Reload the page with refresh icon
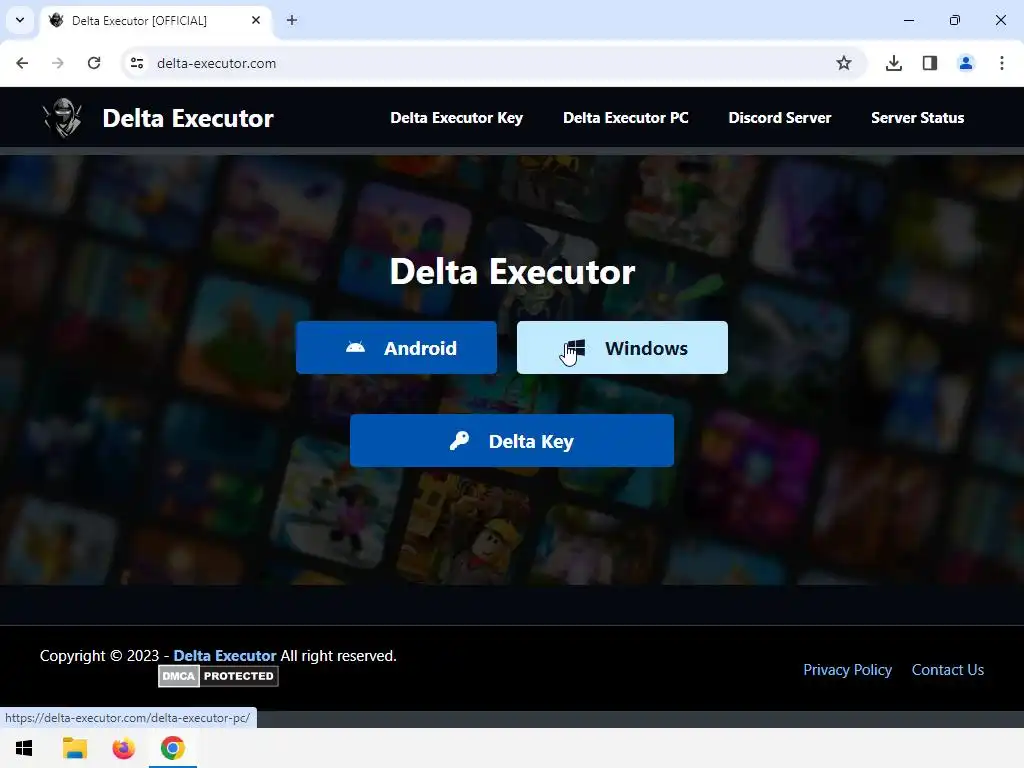Screen dimensions: 1024x768 coord(94,63)
